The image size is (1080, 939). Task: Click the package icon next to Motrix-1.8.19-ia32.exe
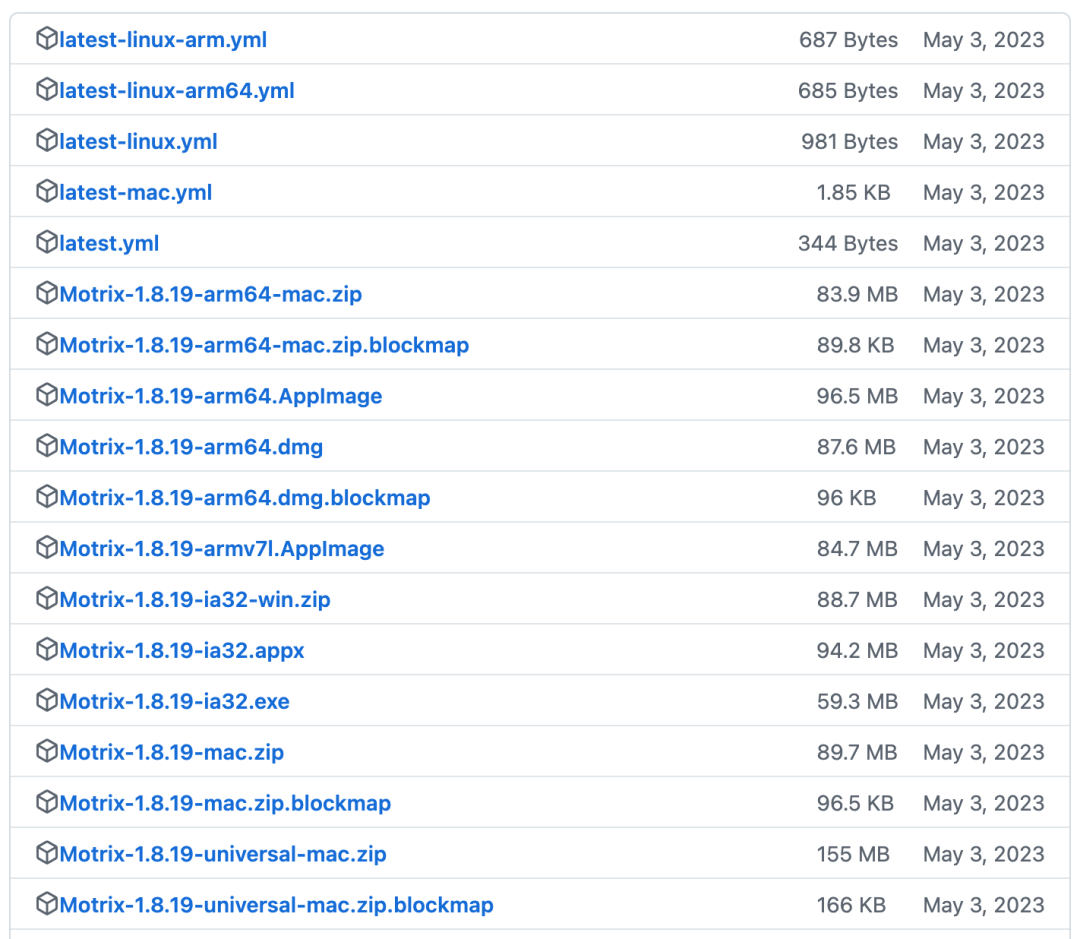click(46, 701)
